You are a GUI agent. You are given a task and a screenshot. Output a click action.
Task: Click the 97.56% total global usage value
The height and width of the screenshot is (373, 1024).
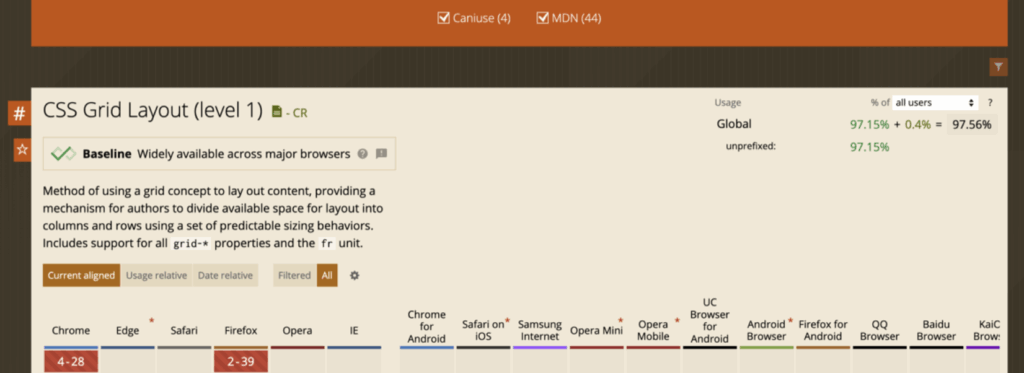(x=972, y=124)
